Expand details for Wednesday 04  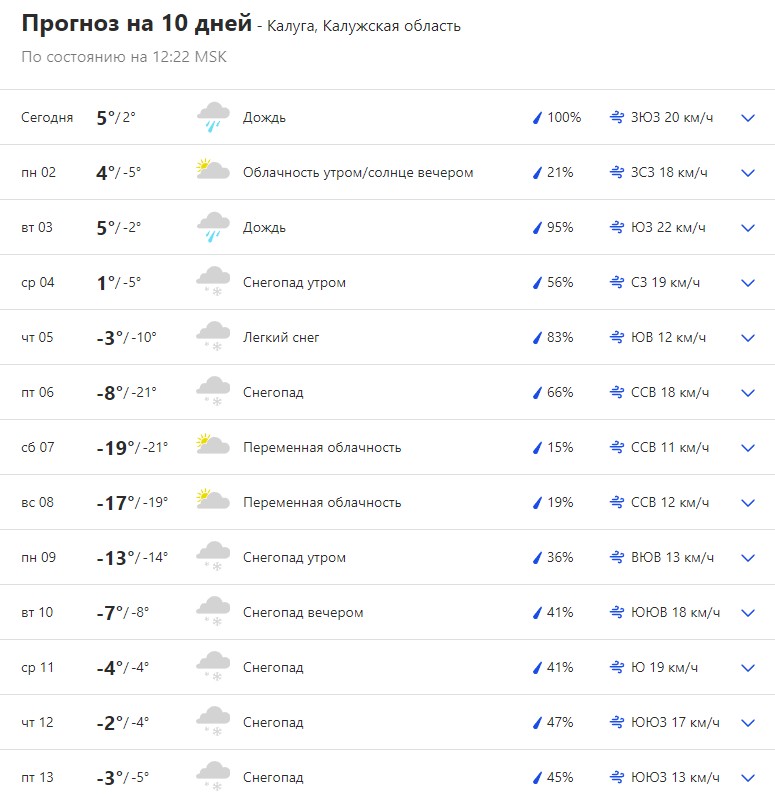pyautogui.click(x=747, y=283)
